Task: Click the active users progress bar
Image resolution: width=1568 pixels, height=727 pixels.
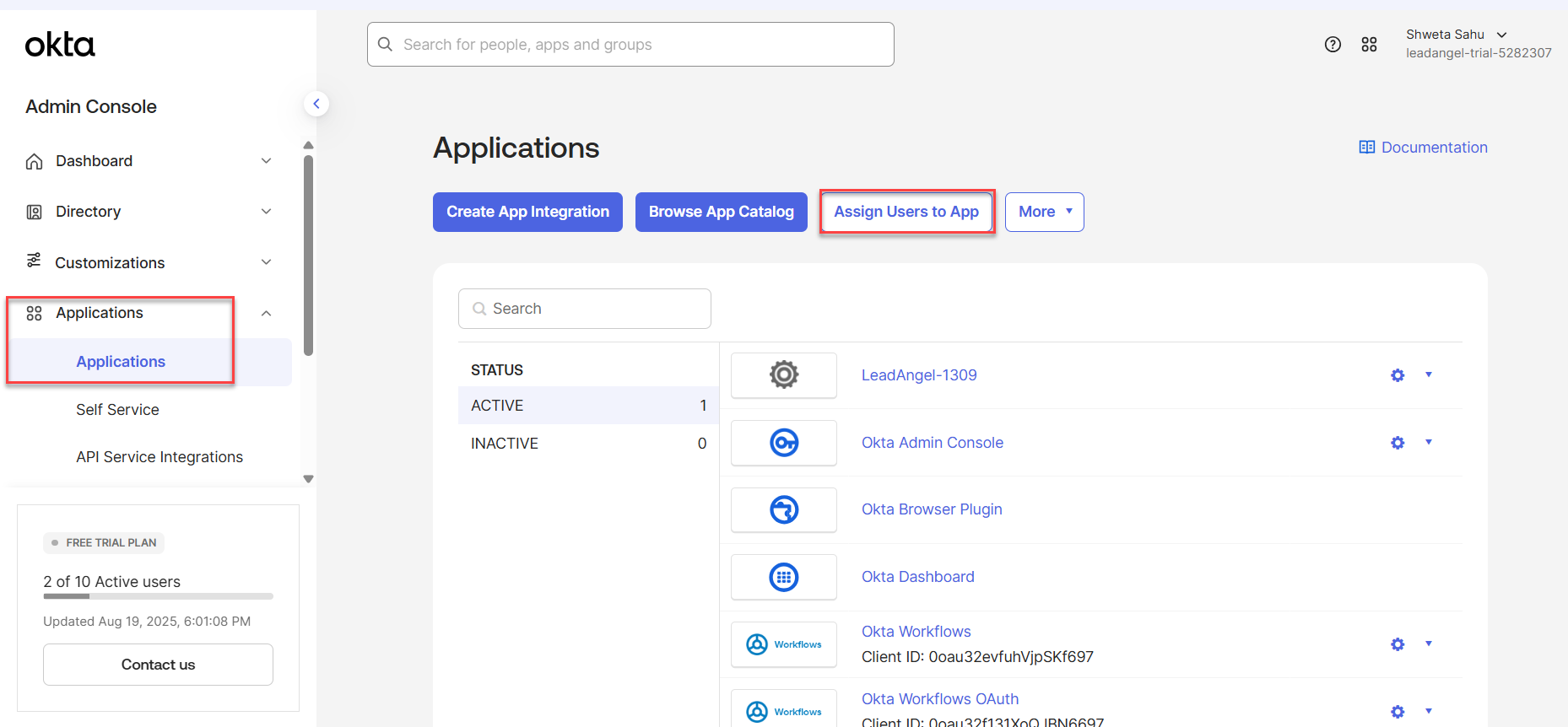Action: pyautogui.click(x=158, y=596)
